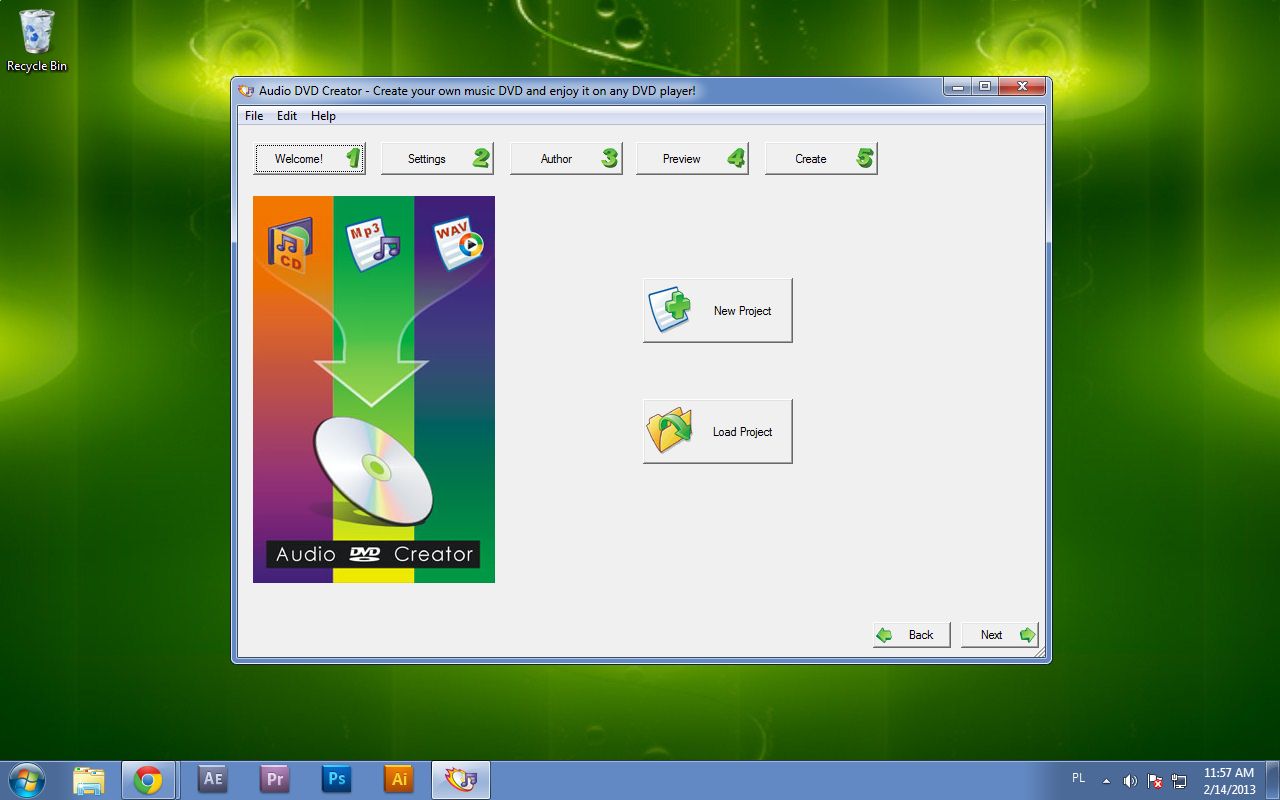This screenshot has width=1280, height=800.
Task: Select the Create step 5 tab
Action: (x=821, y=158)
